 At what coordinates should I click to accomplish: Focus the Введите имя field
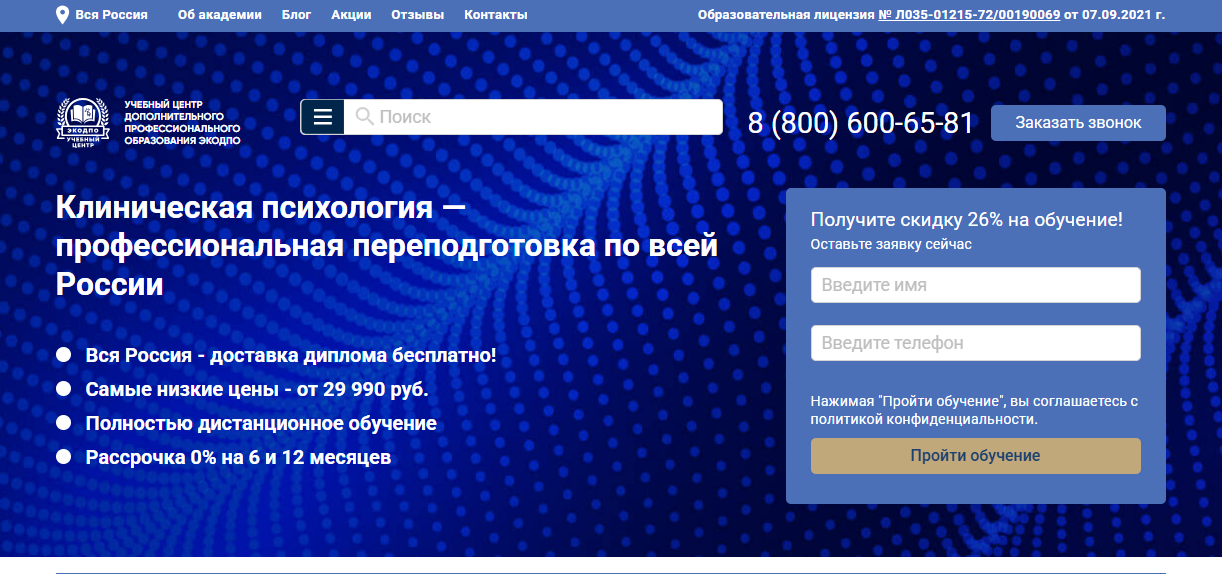click(x=975, y=285)
